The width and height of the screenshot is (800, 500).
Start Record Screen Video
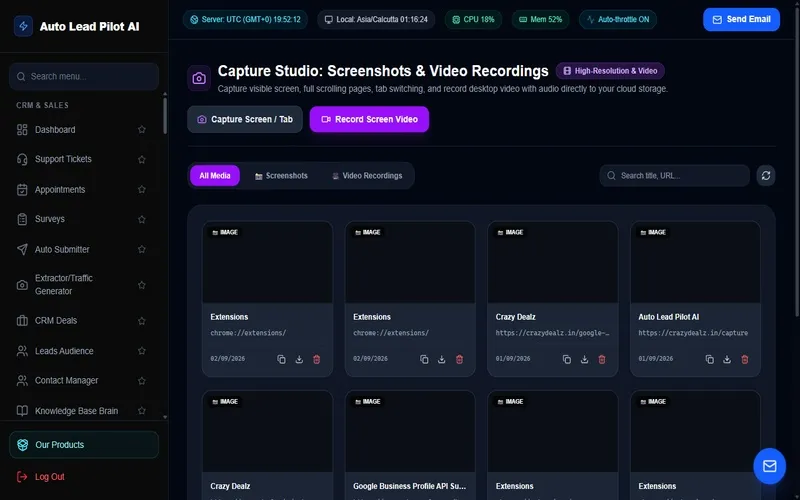(x=369, y=119)
